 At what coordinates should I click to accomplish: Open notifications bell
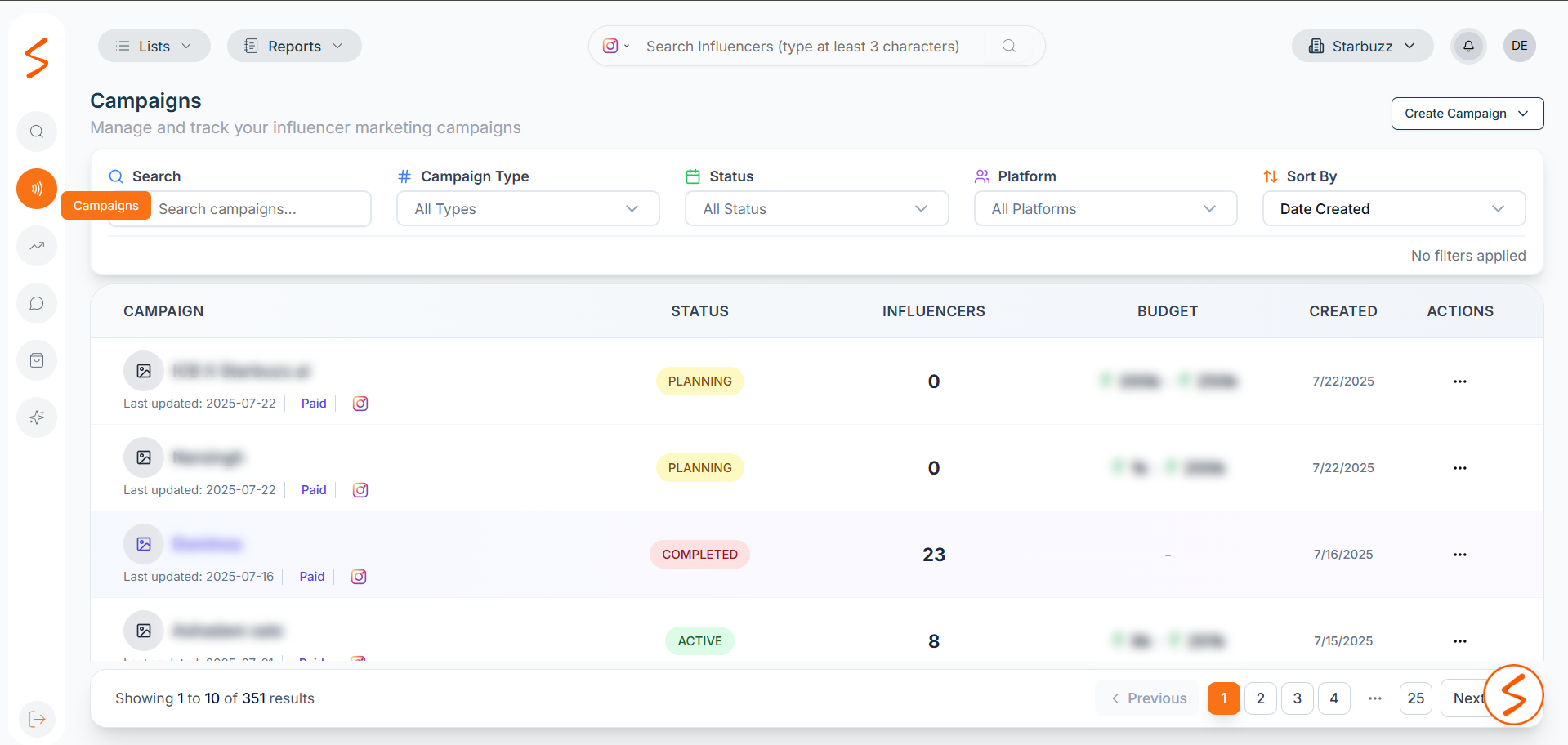tap(1468, 46)
